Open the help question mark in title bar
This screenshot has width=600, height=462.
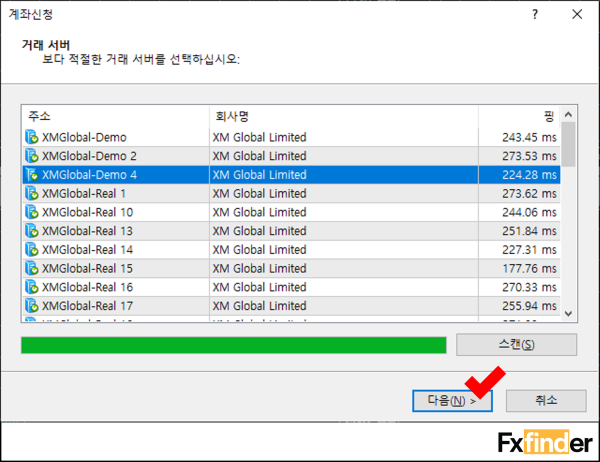click(535, 15)
